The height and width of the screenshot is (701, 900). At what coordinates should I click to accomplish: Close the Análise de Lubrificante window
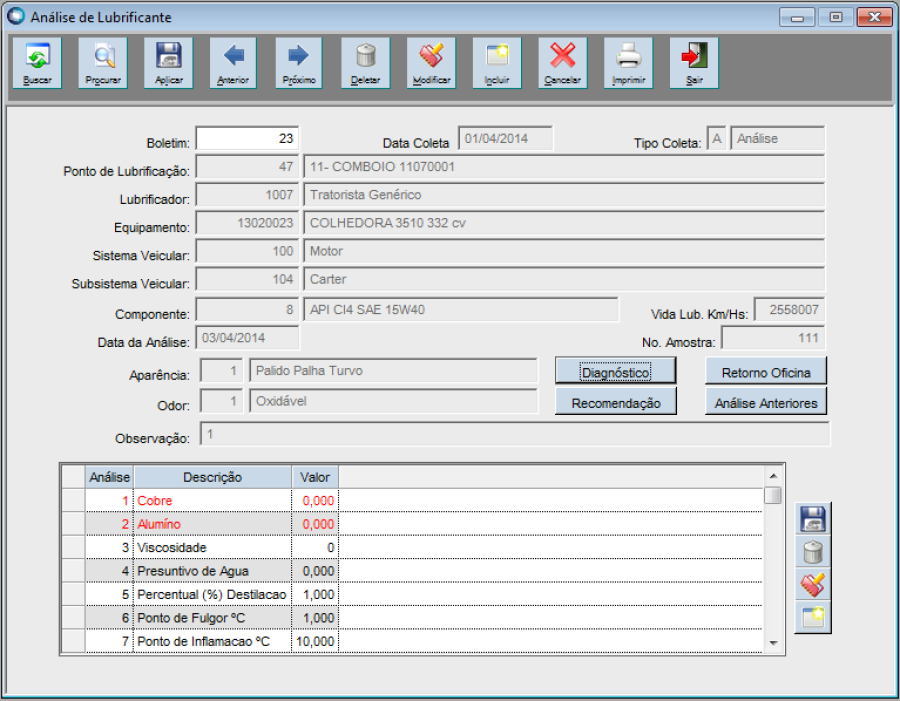click(x=874, y=17)
